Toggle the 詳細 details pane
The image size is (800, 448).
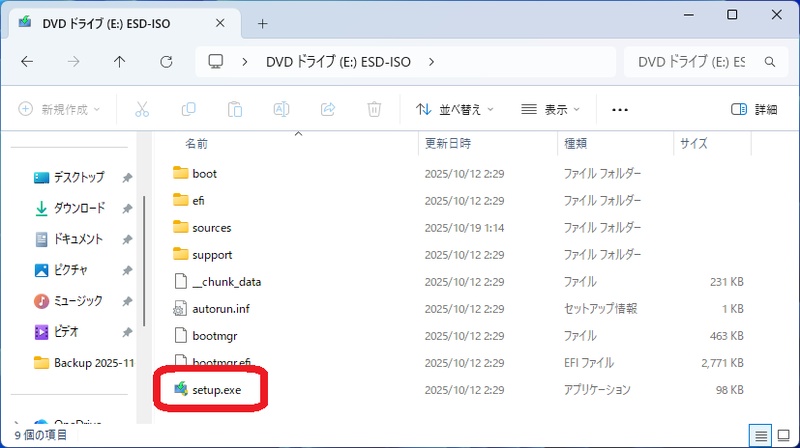(754, 109)
